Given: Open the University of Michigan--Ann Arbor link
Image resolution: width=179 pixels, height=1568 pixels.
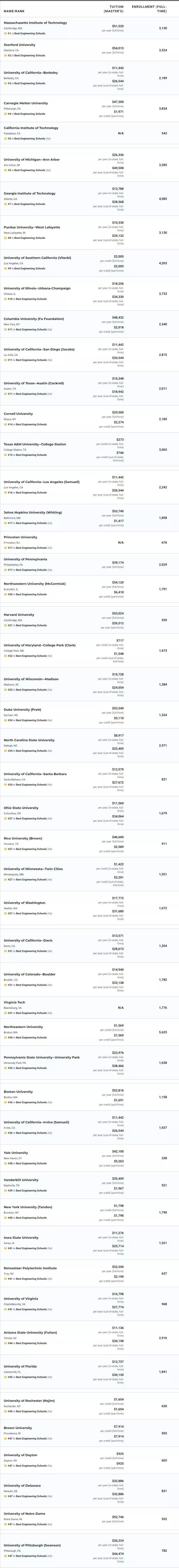Looking at the screenshot, I should click(32, 160).
